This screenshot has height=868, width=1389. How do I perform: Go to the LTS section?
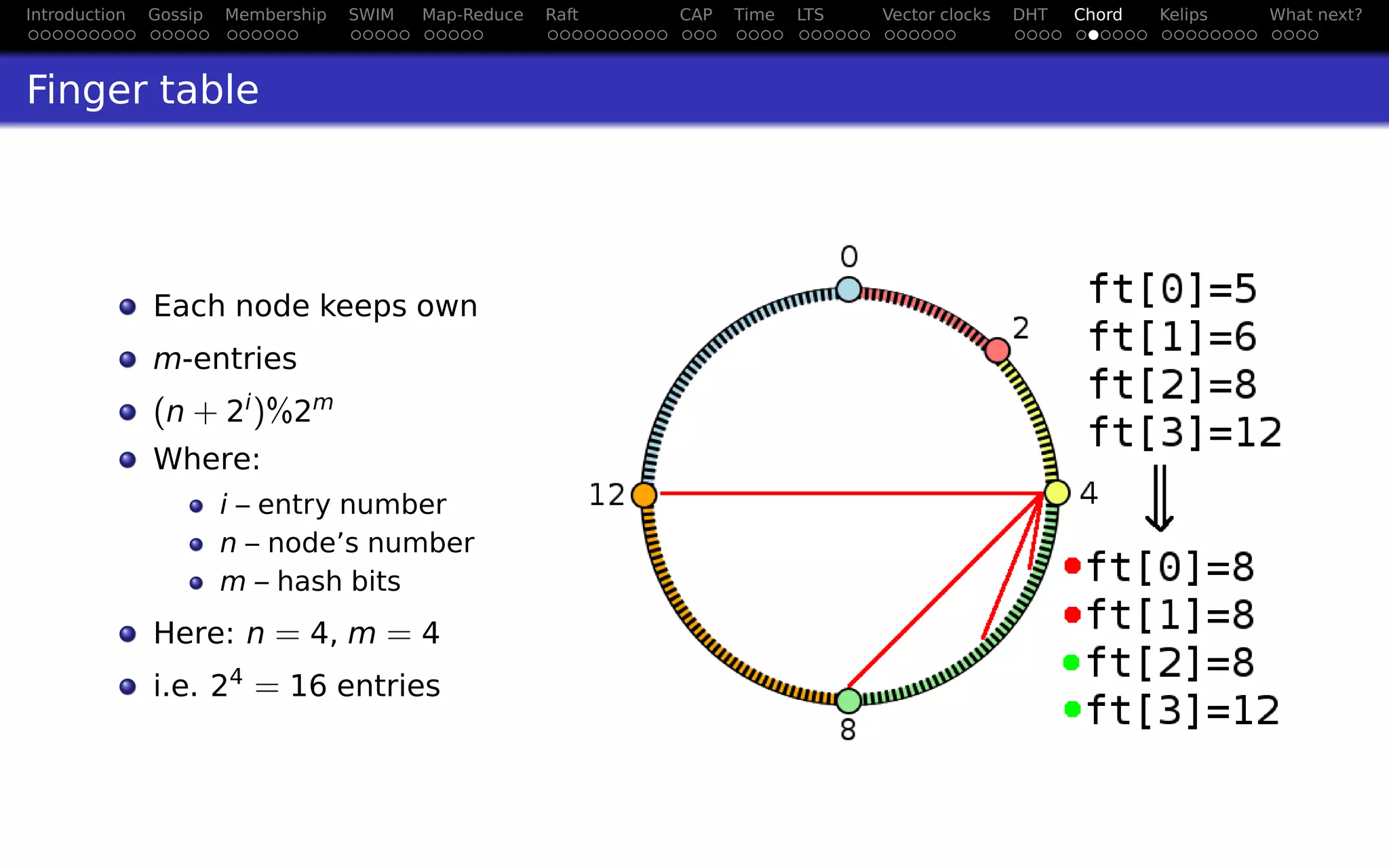810,14
